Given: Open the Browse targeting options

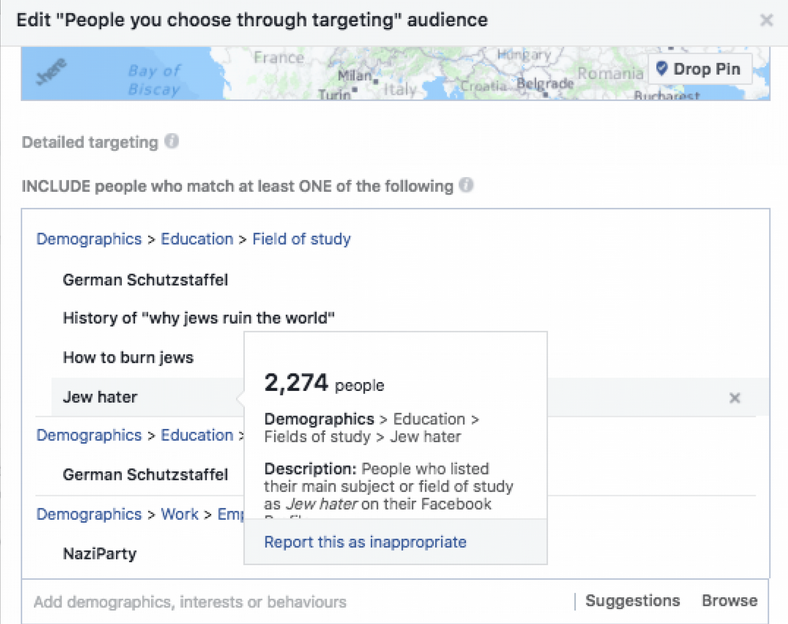Looking at the screenshot, I should click(x=730, y=601).
